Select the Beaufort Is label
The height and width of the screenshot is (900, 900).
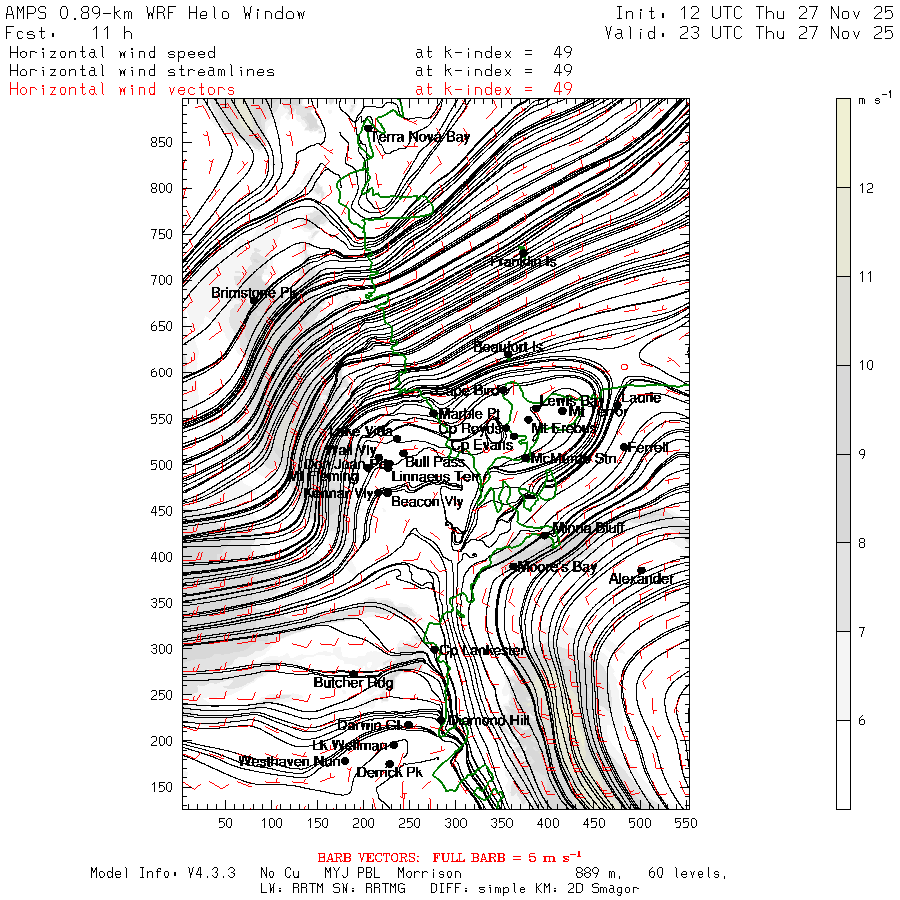(x=508, y=347)
